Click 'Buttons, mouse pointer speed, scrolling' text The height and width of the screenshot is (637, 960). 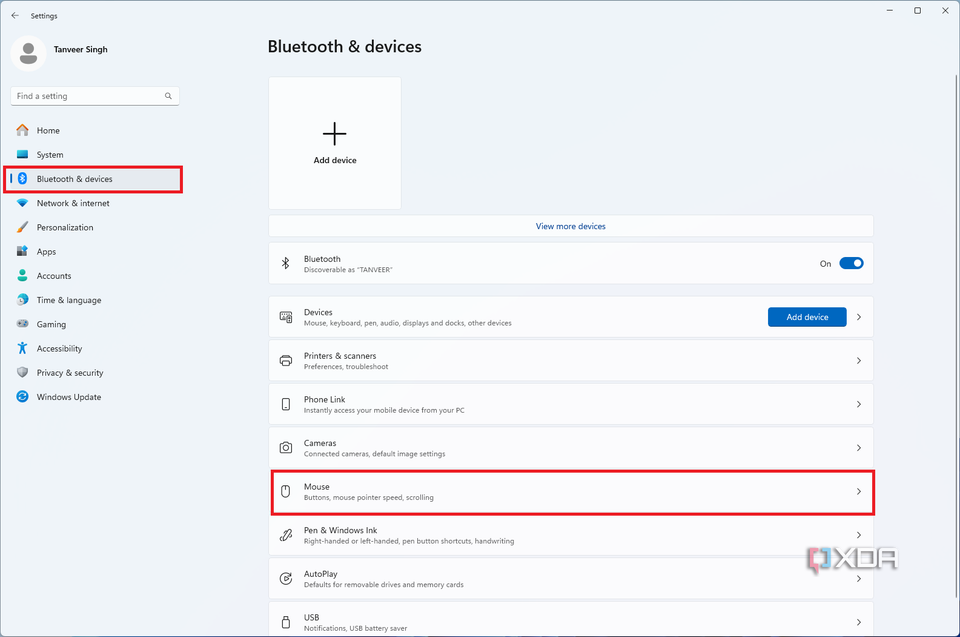tap(369, 497)
